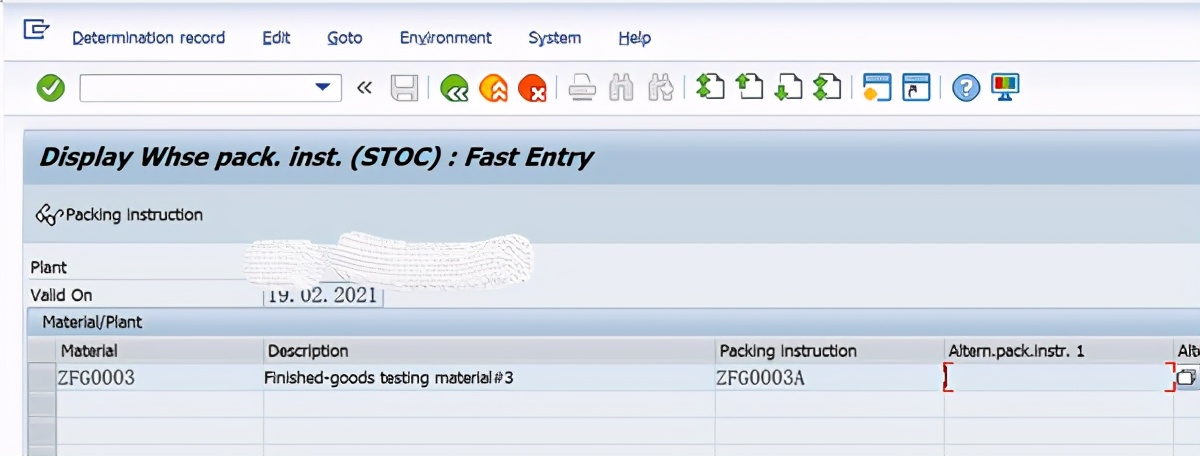Select the Altern.pack.instr. 1 column header
Viewport: 1200px width, 456px height.
pyautogui.click(x=1059, y=351)
